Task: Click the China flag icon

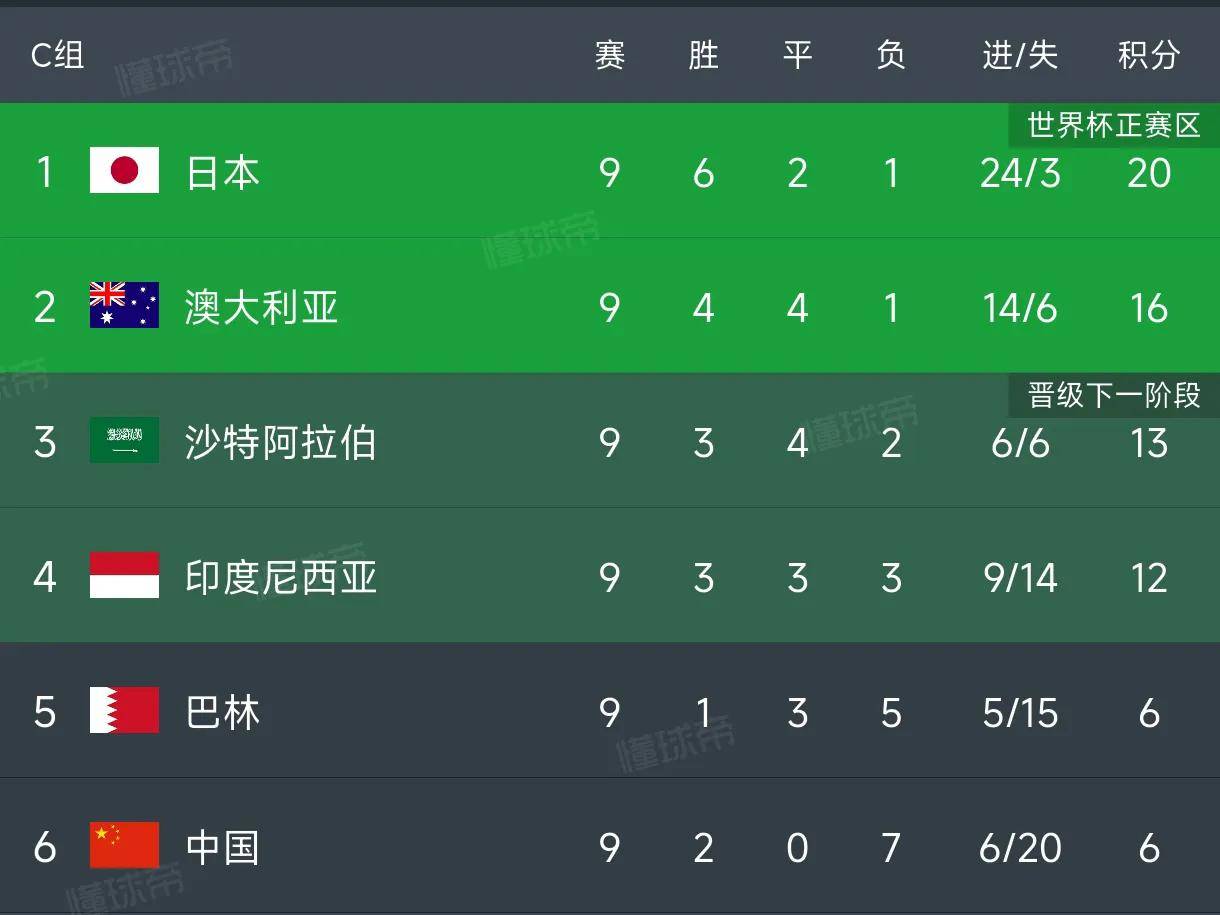Action: pos(124,846)
